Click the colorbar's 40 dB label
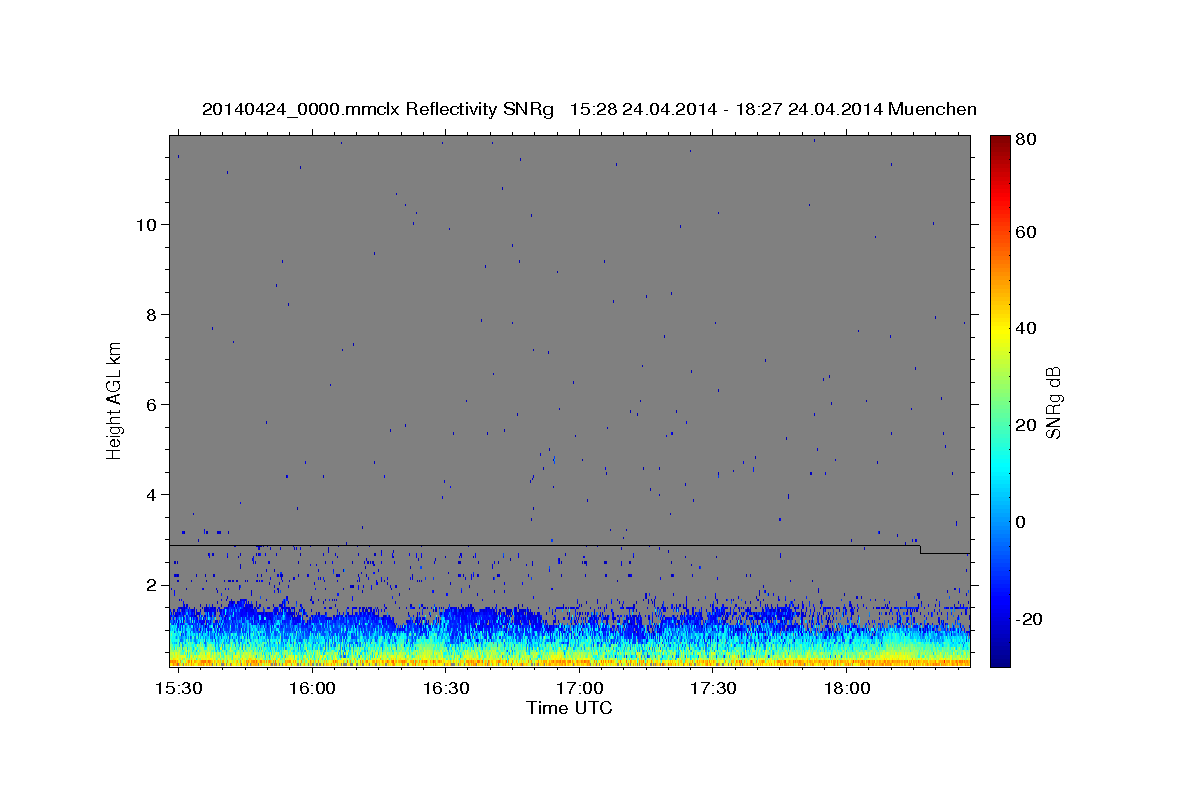Viewport: 1200px width, 800px height. (x=1027, y=328)
